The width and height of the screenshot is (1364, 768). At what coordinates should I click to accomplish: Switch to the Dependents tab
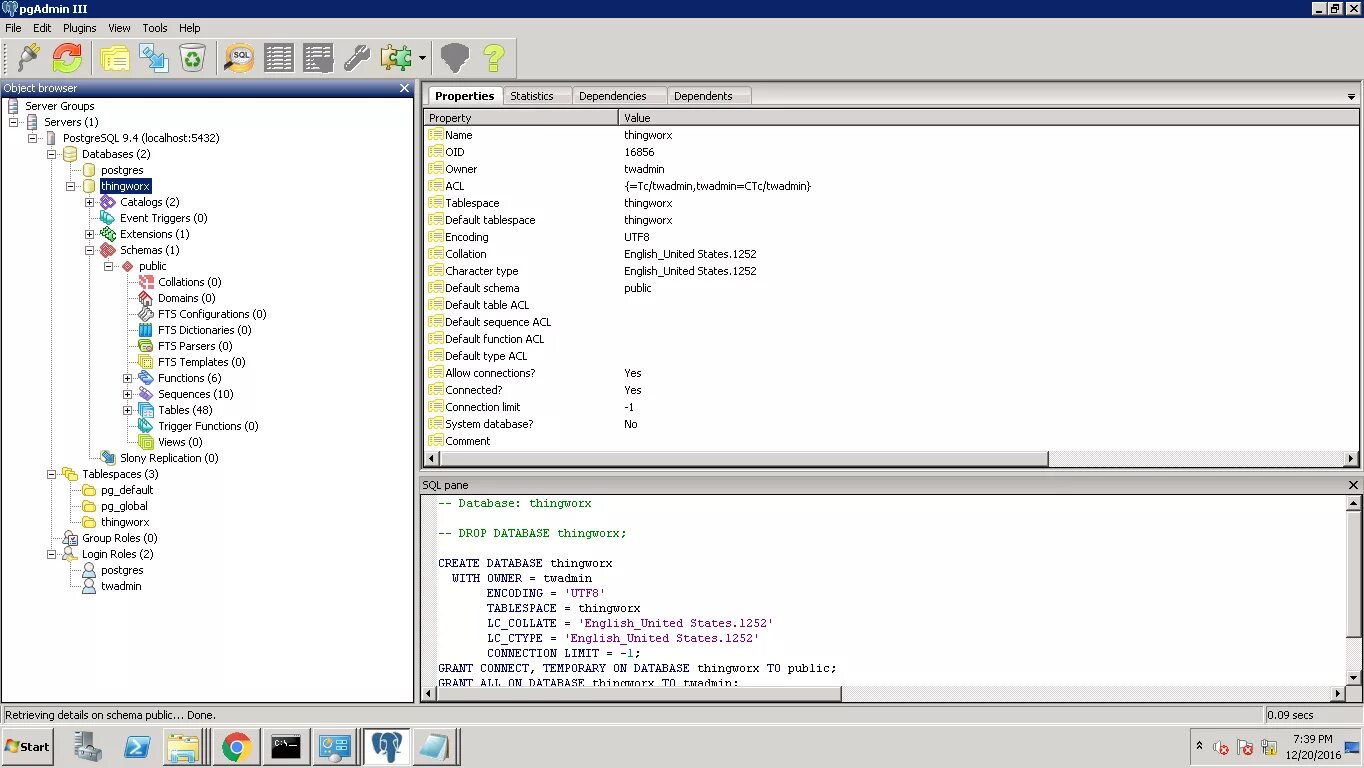point(703,96)
